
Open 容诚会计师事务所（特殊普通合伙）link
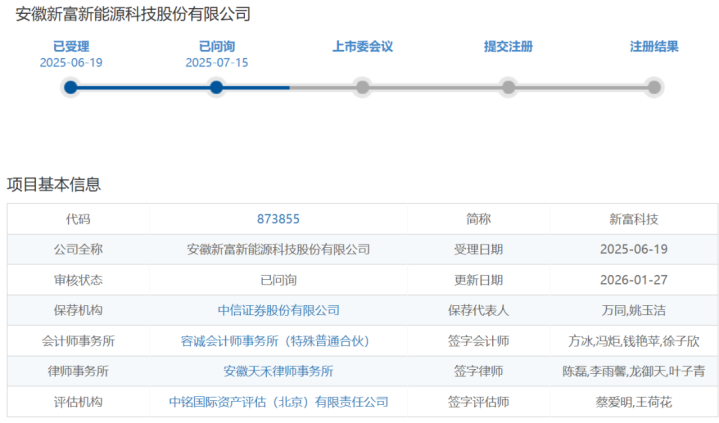[x=275, y=341]
